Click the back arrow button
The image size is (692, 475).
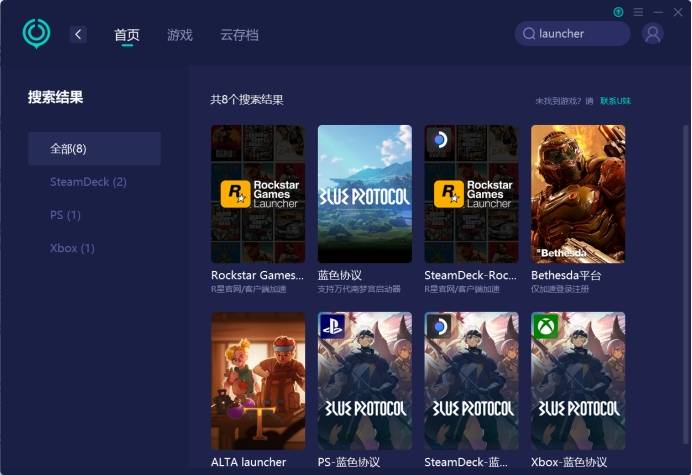tap(78, 34)
